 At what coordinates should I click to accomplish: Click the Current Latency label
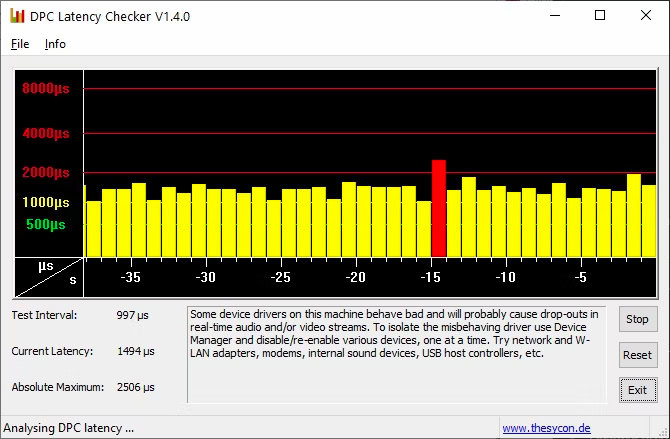pyautogui.click(x=52, y=351)
